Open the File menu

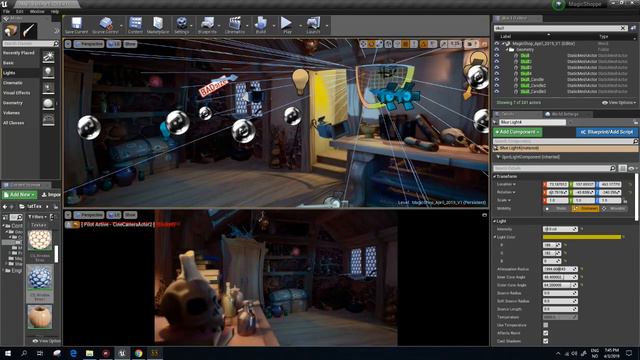tap(7, 11)
